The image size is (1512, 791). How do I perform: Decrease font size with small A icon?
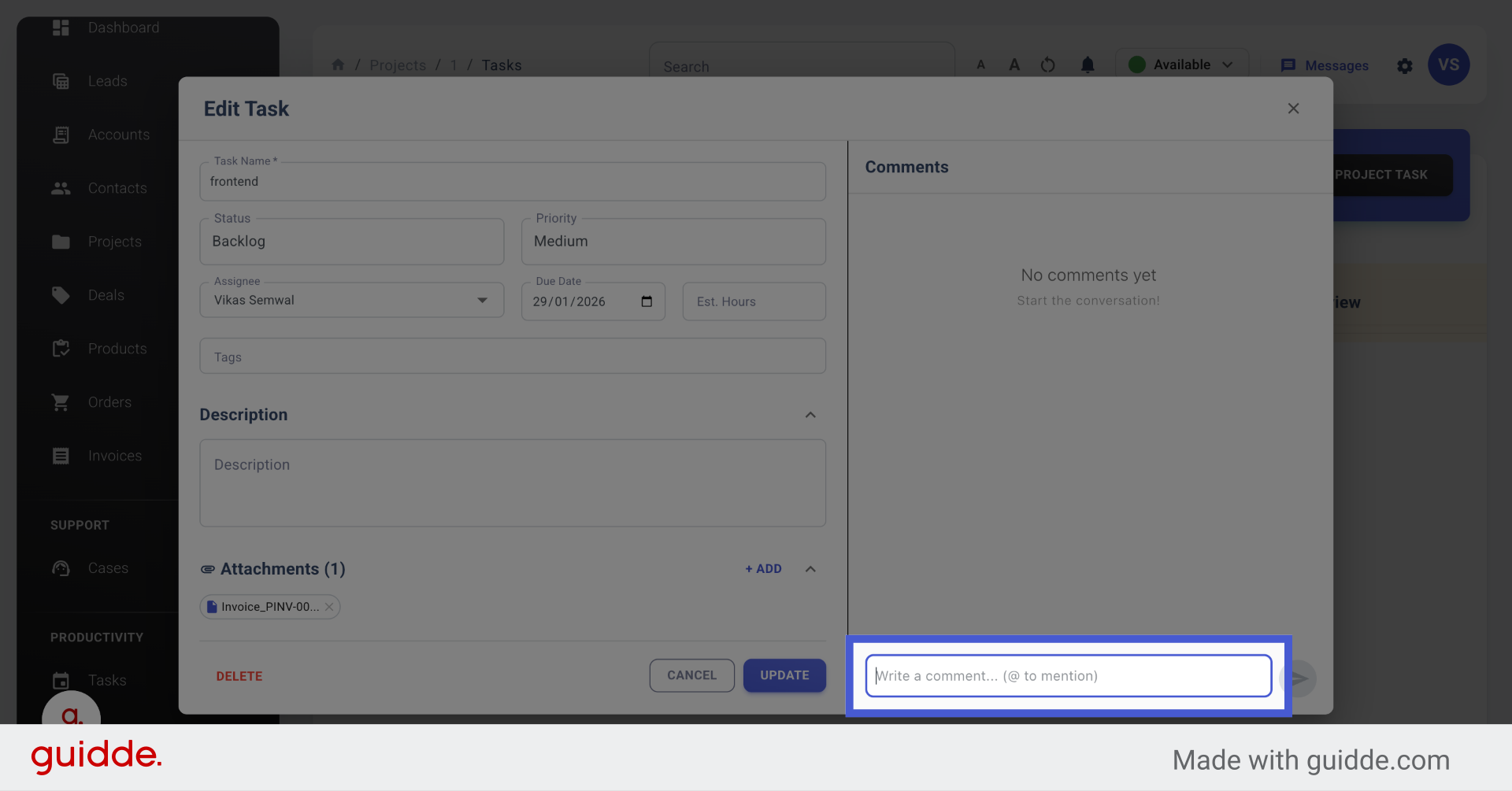tap(981, 65)
